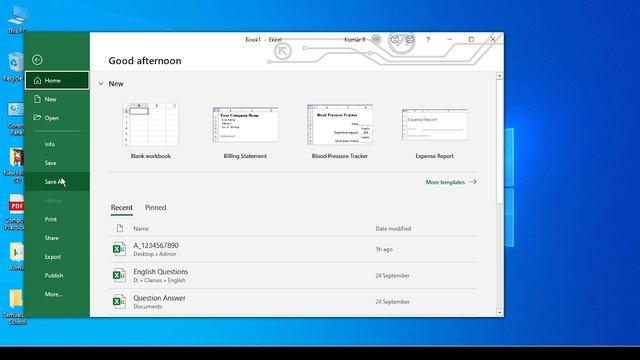Select the Control Panel desktop icon

[16, 119]
